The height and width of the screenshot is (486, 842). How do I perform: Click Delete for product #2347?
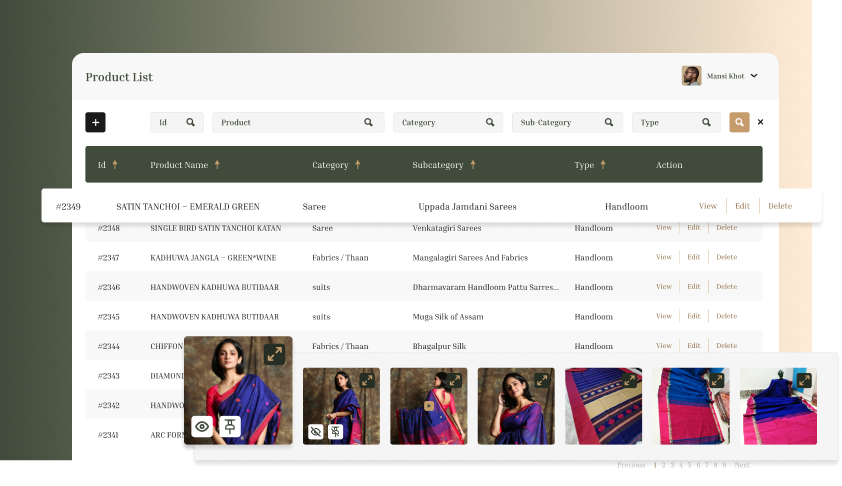click(726, 257)
